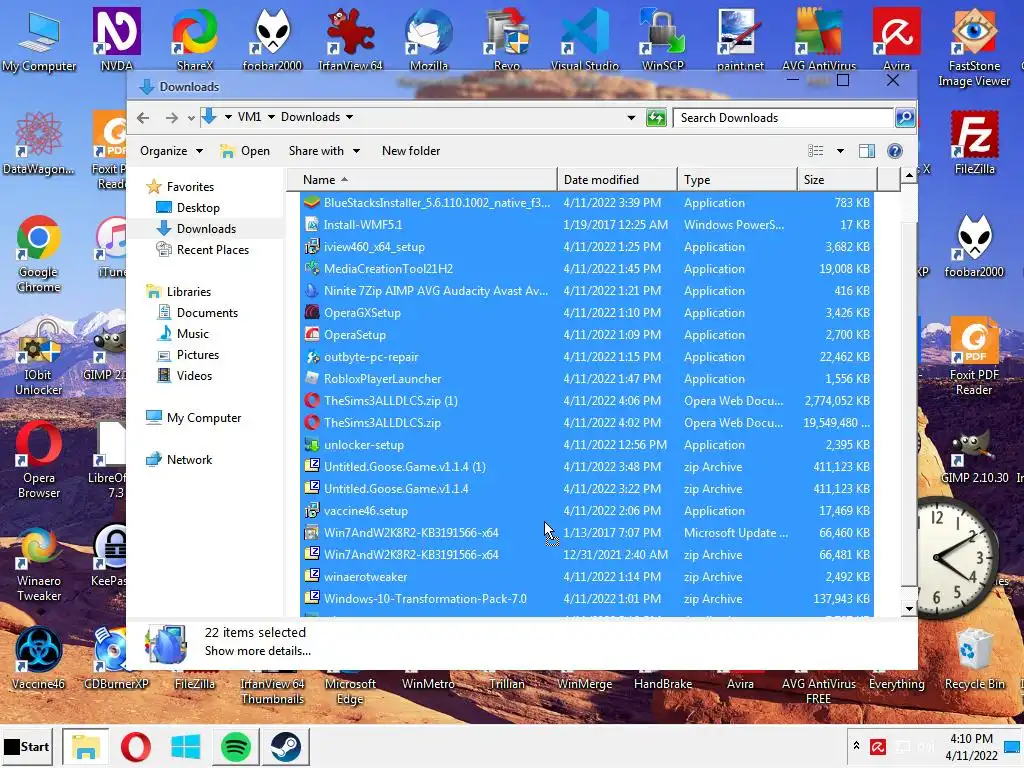Click the Spotify taskbar icon
This screenshot has width=1024, height=768.
click(236, 746)
